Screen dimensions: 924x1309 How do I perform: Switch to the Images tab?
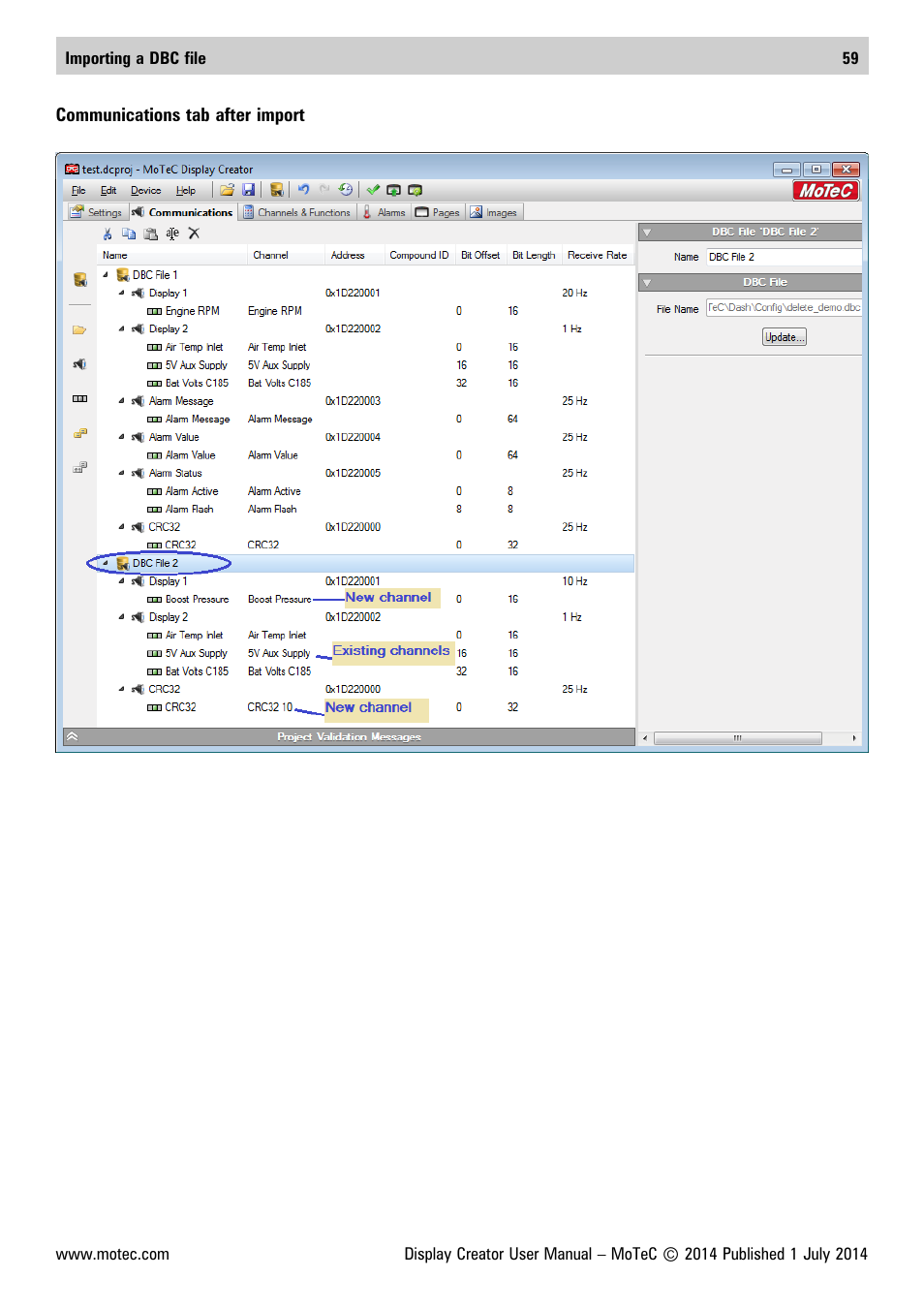[494, 212]
